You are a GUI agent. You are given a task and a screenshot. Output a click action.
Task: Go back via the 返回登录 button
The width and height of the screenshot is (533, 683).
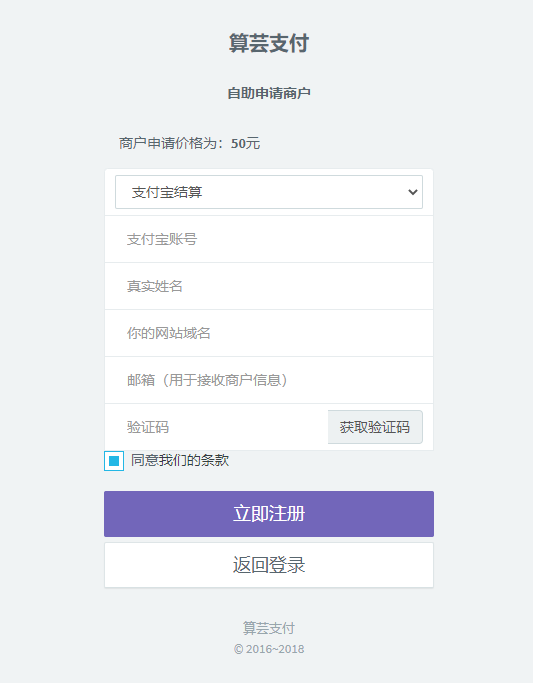coord(269,565)
